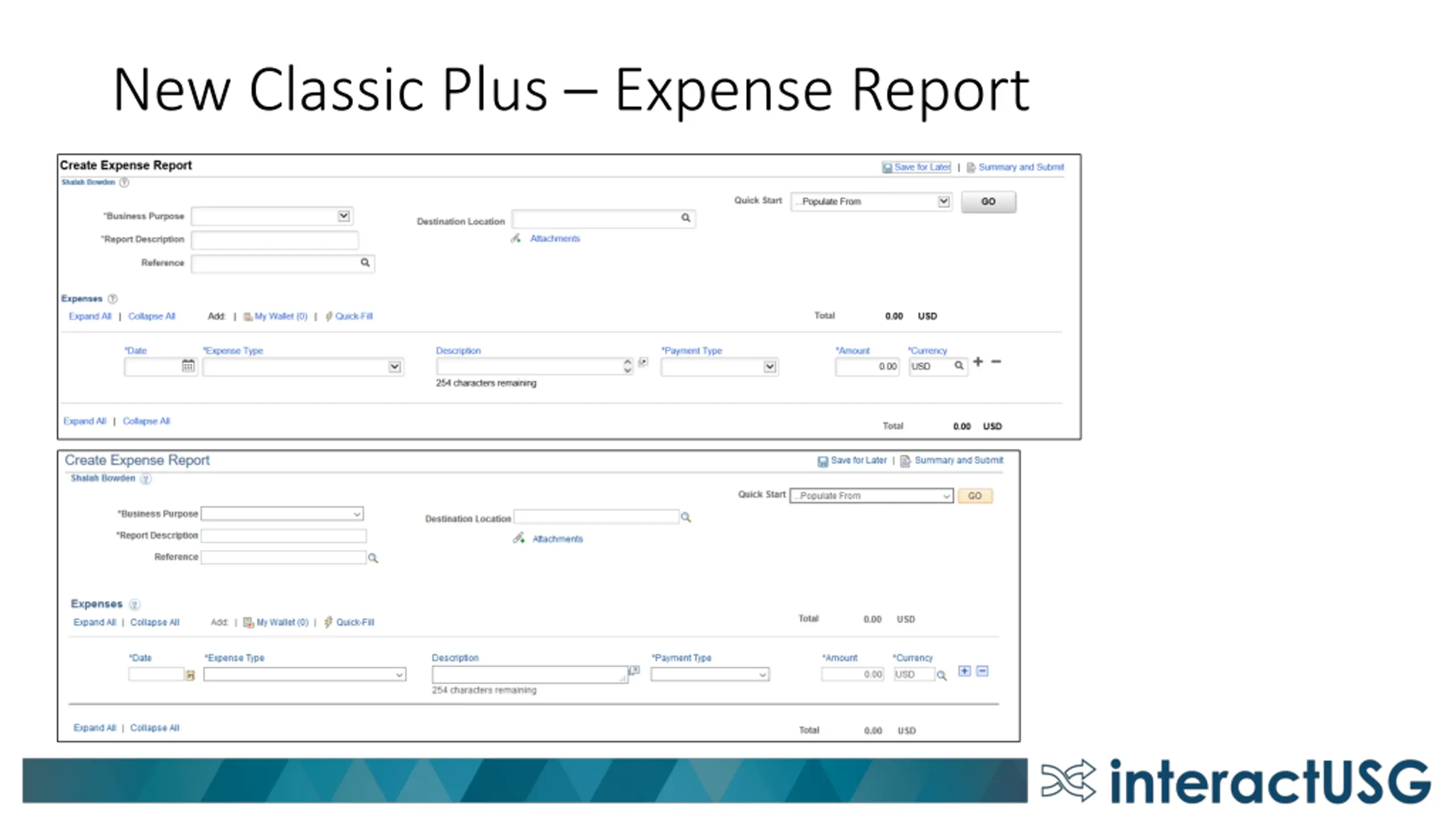1456x819 pixels.
Task: Click Description text area in lower form
Action: pos(530,675)
